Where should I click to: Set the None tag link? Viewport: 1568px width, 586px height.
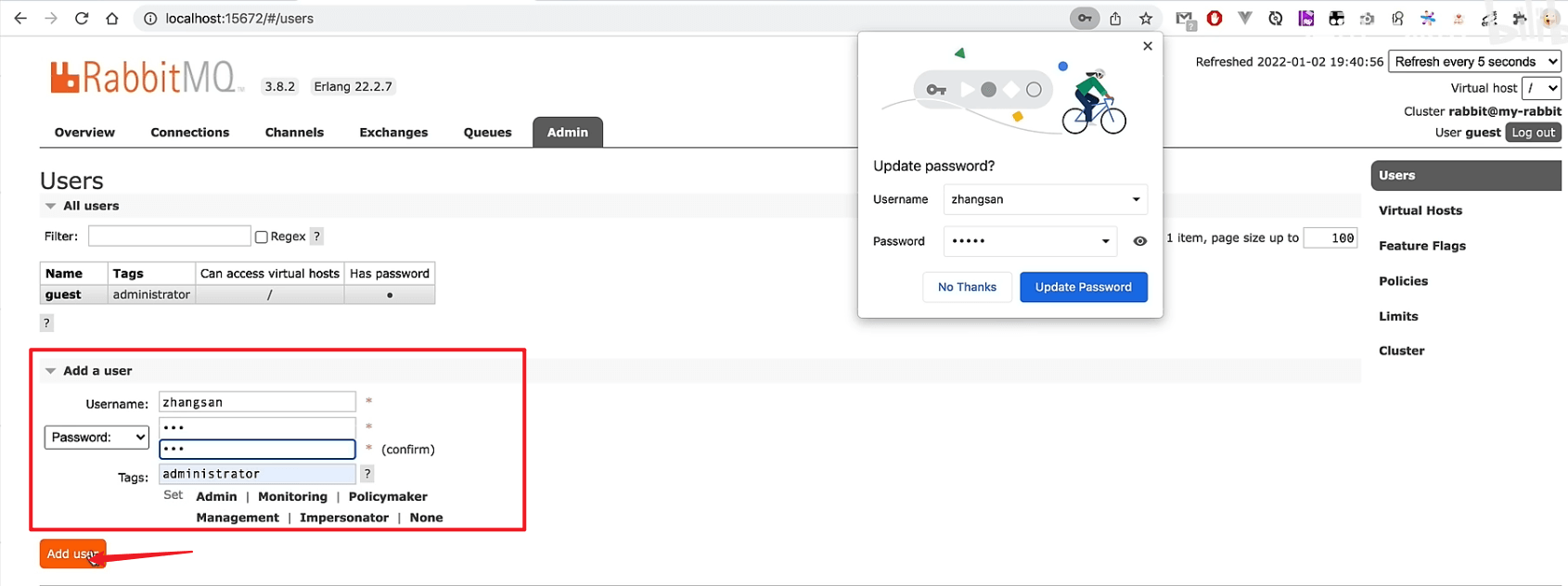click(426, 518)
